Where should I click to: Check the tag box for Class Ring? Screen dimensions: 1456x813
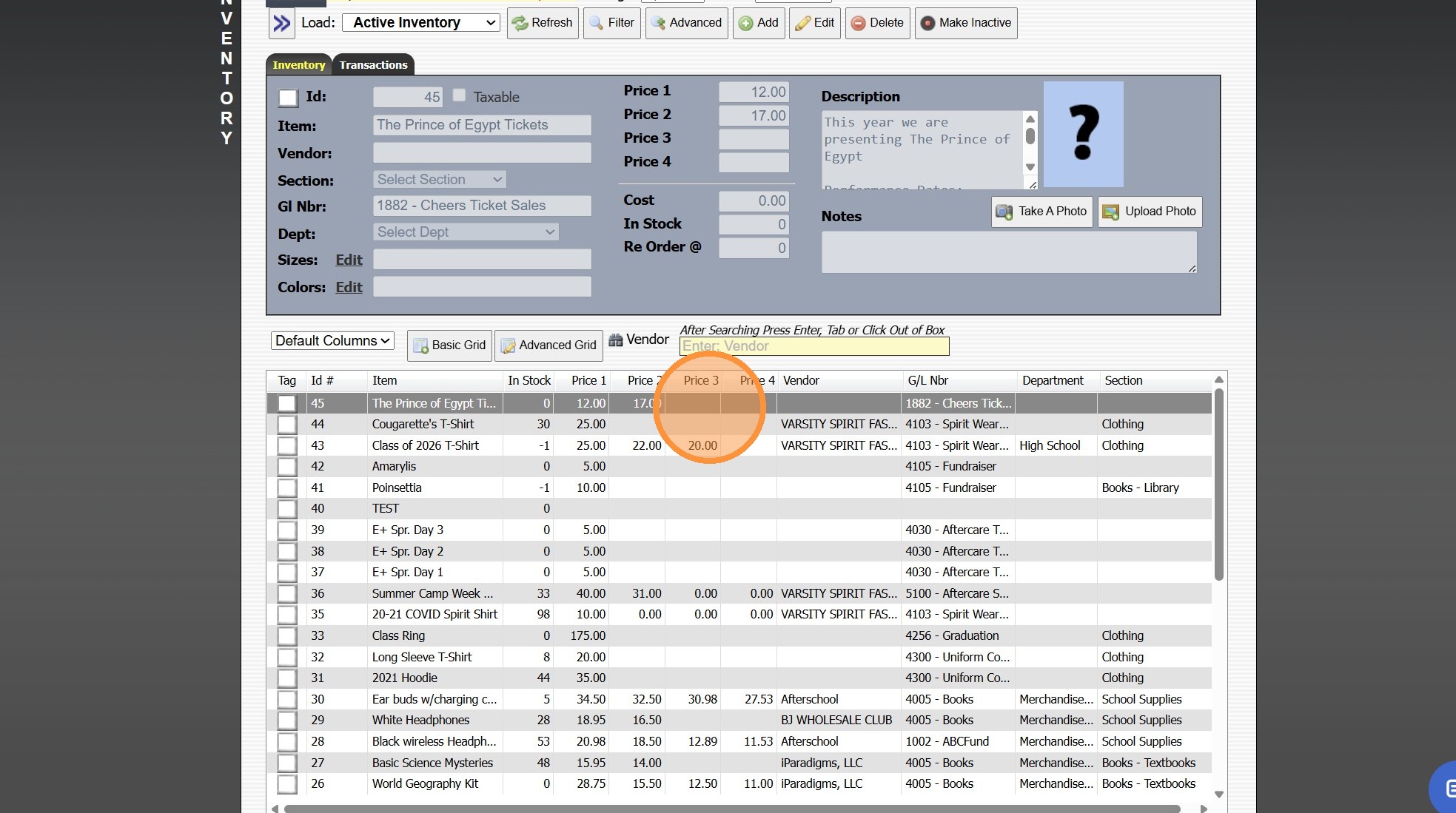click(286, 636)
